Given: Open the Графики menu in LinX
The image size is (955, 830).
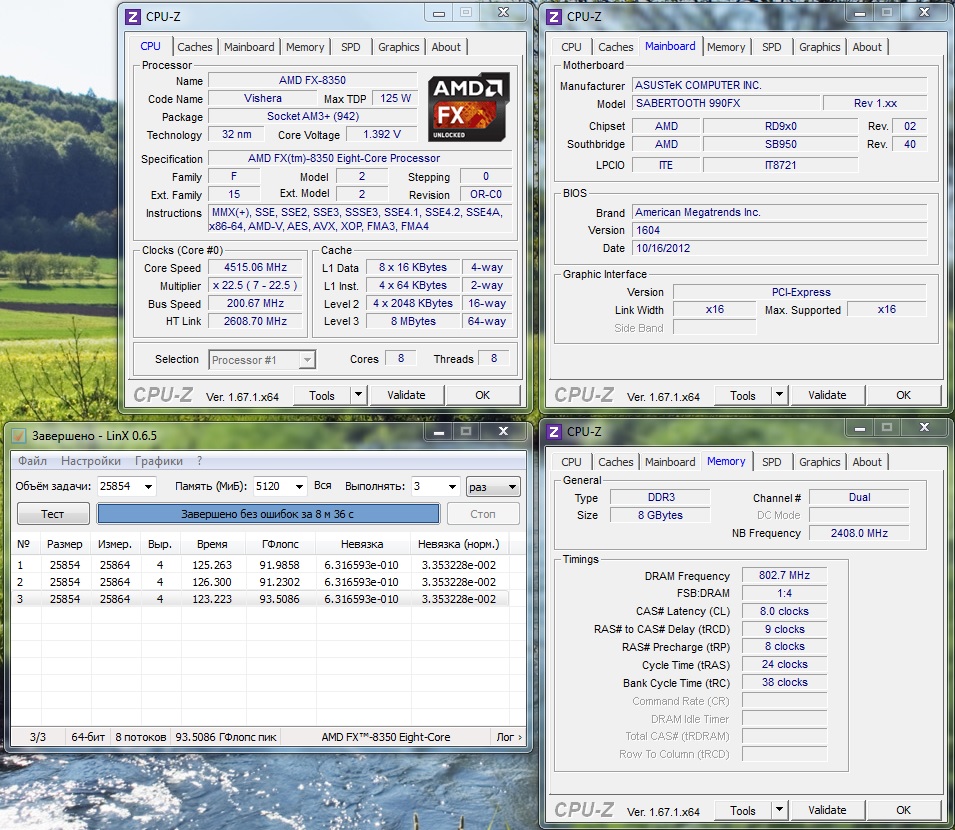Looking at the screenshot, I should pos(159,461).
